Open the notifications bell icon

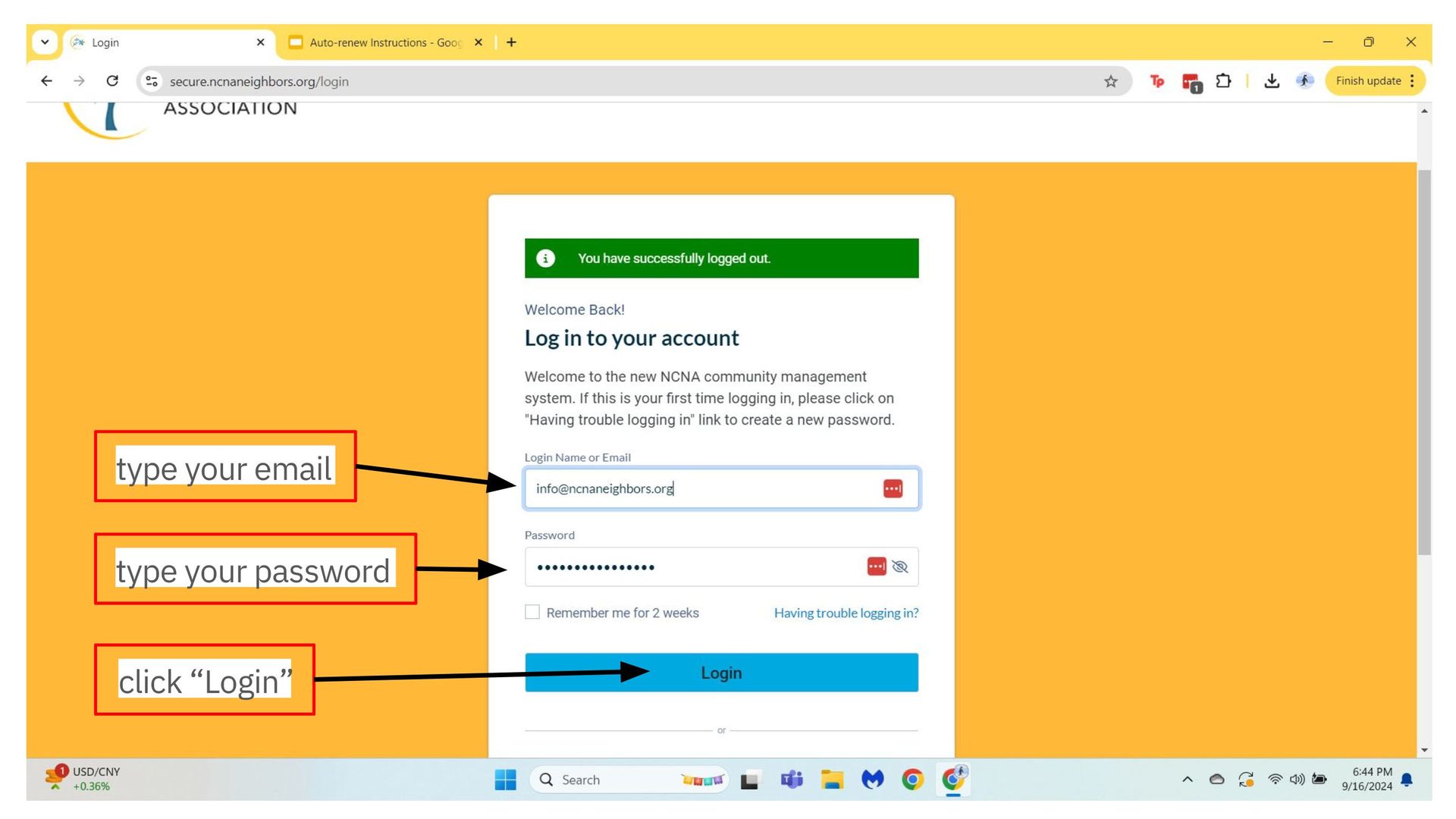tap(1407, 780)
